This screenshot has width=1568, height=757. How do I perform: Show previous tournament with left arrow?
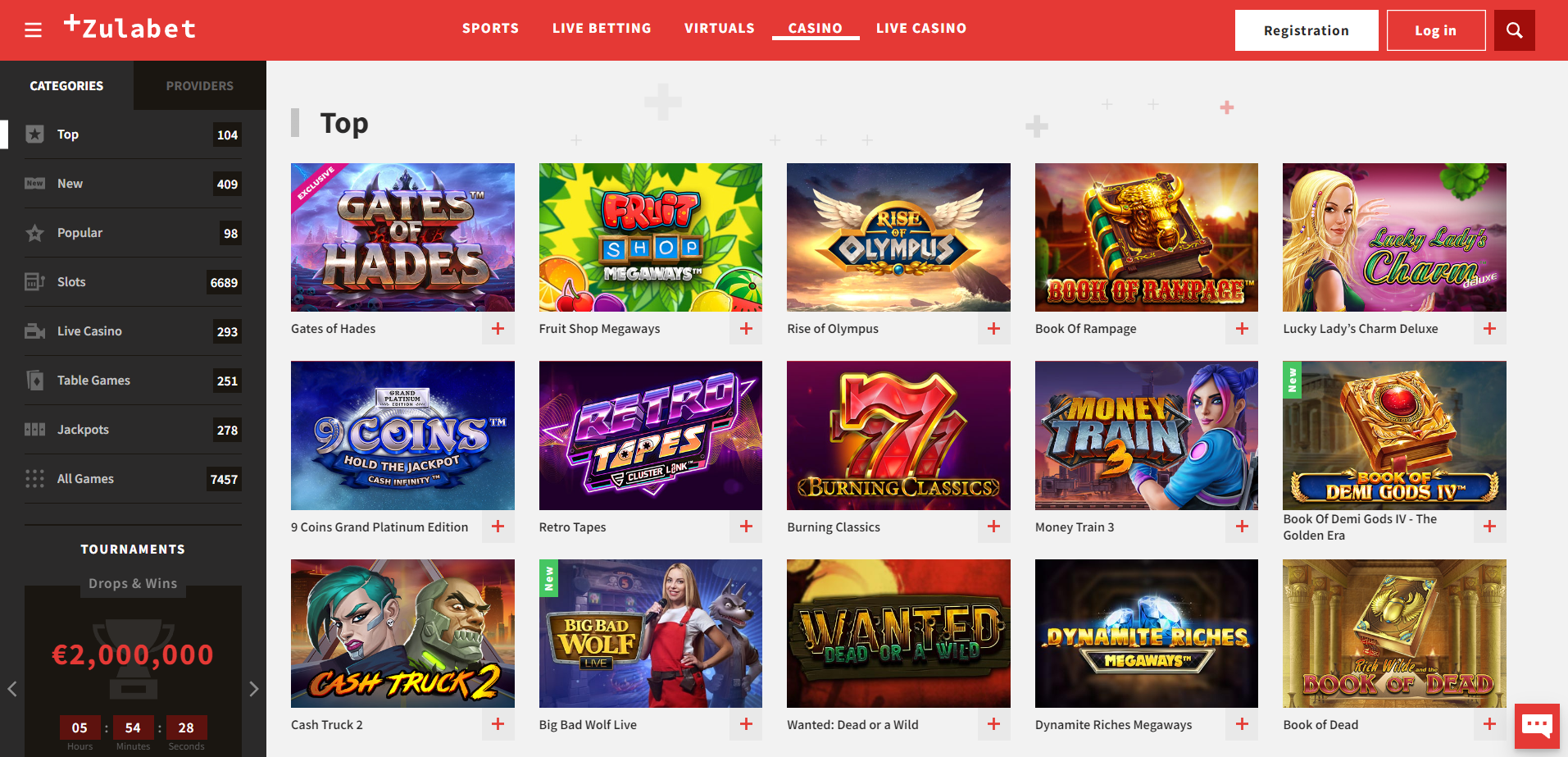coord(12,689)
